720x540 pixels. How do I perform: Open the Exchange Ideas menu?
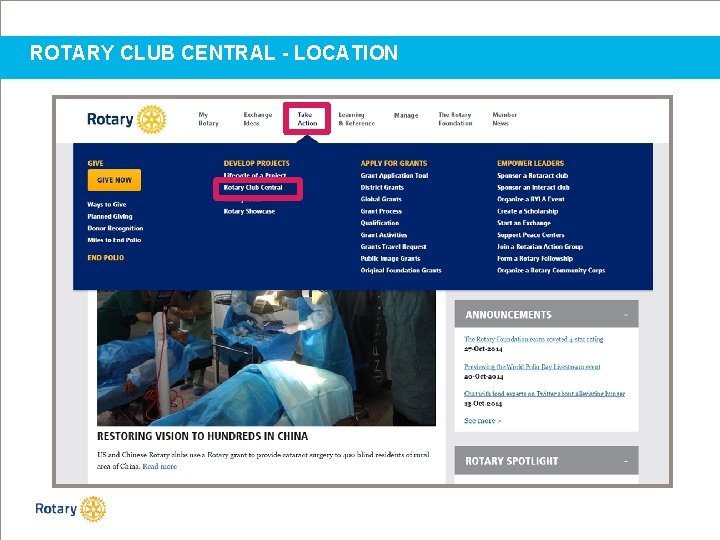point(258,119)
